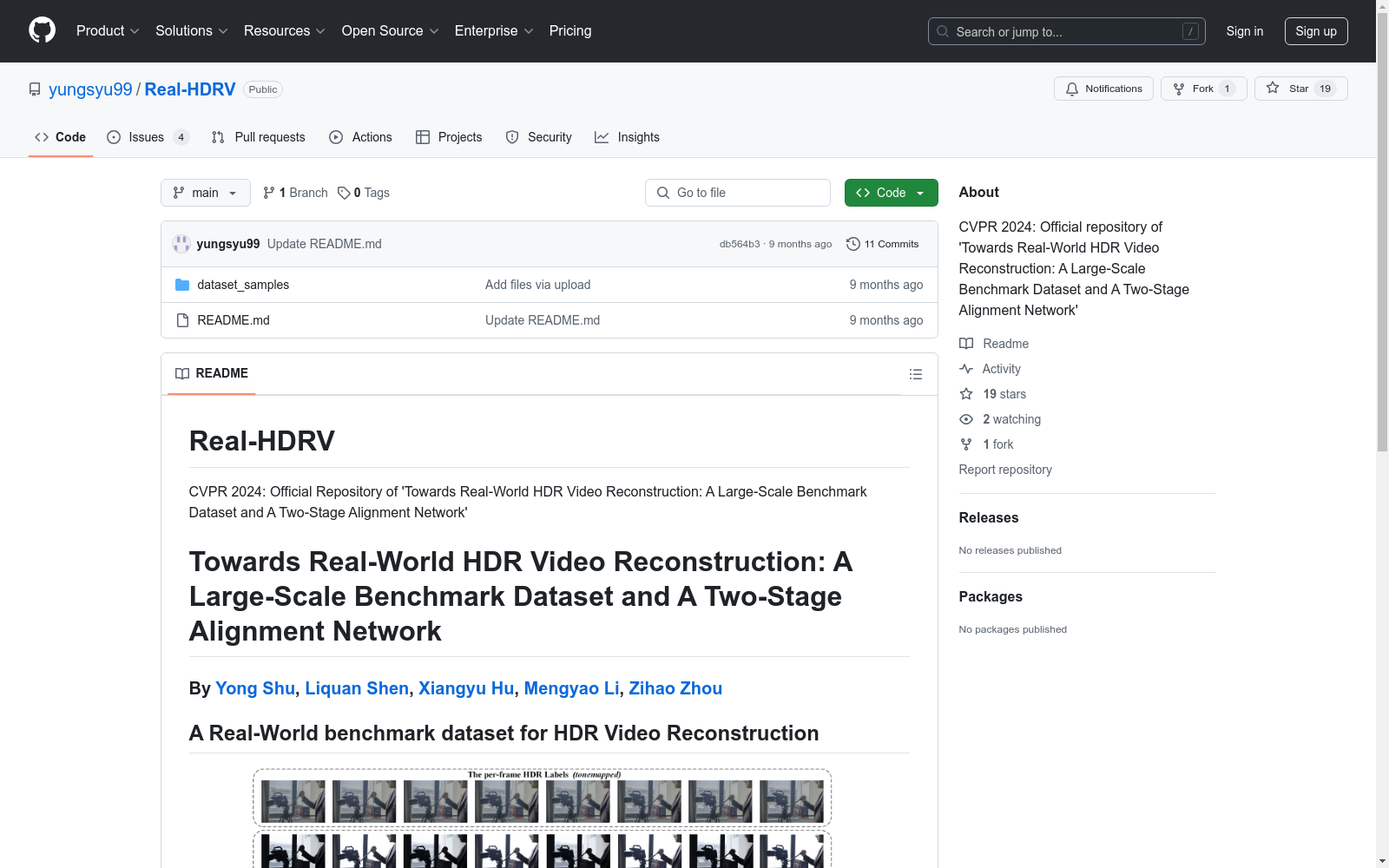Image resolution: width=1389 pixels, height=868 pixels.
Task: Open the dataset_samples folder
Action: (243, 285)
